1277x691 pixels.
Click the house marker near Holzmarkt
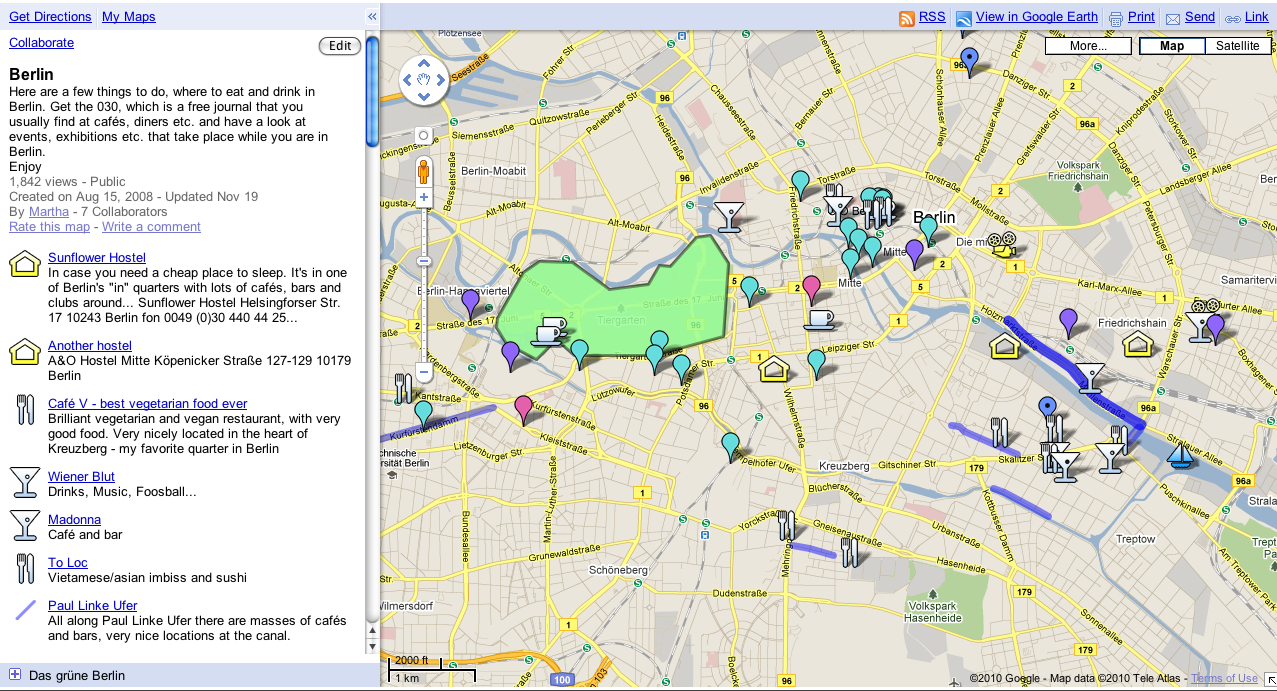click(1004, 346)
